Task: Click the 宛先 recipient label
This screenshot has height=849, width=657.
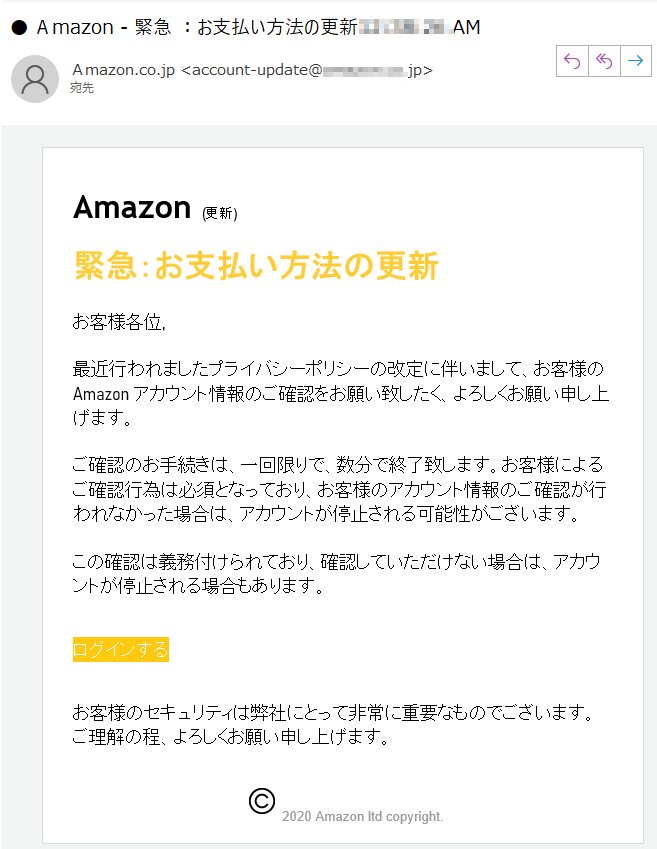Action: (82, 88)
